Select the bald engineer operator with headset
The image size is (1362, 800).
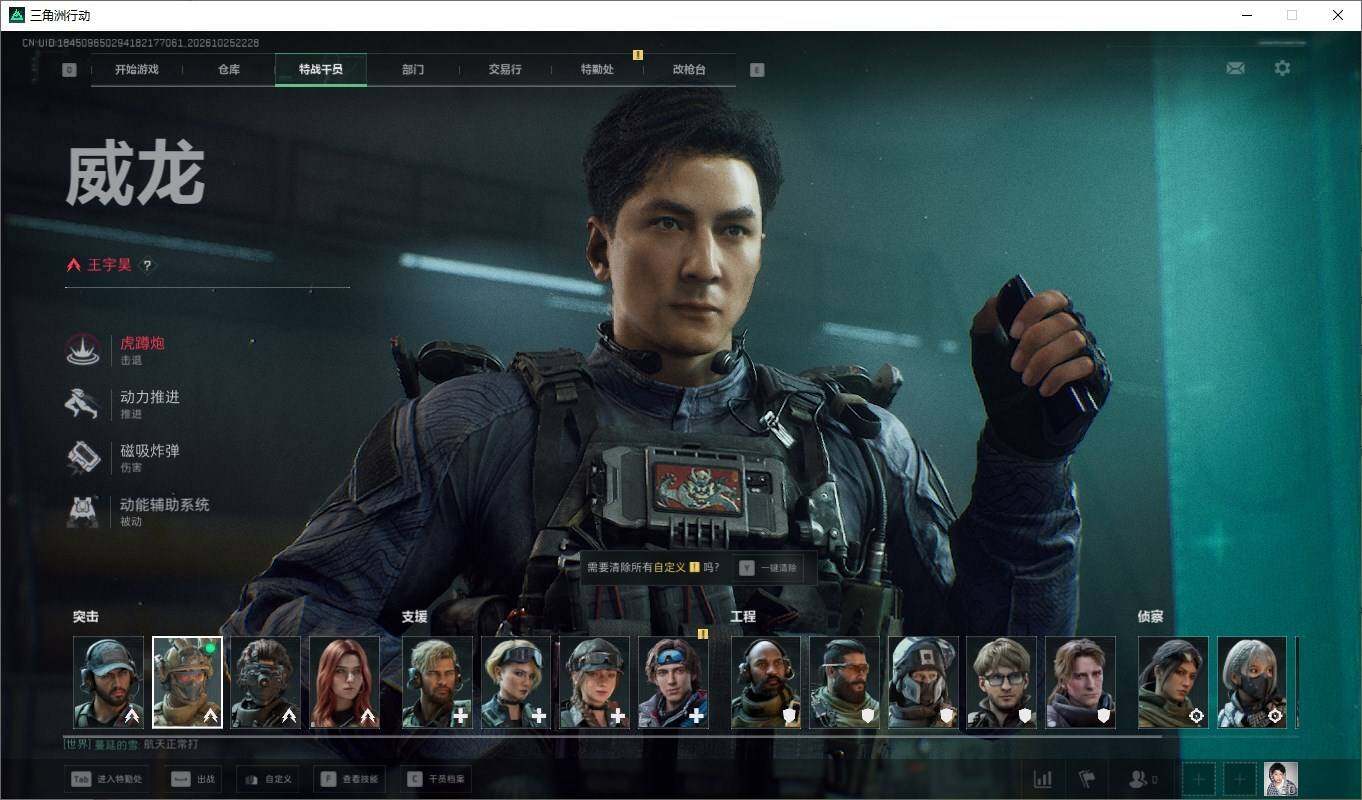[767, 682]
